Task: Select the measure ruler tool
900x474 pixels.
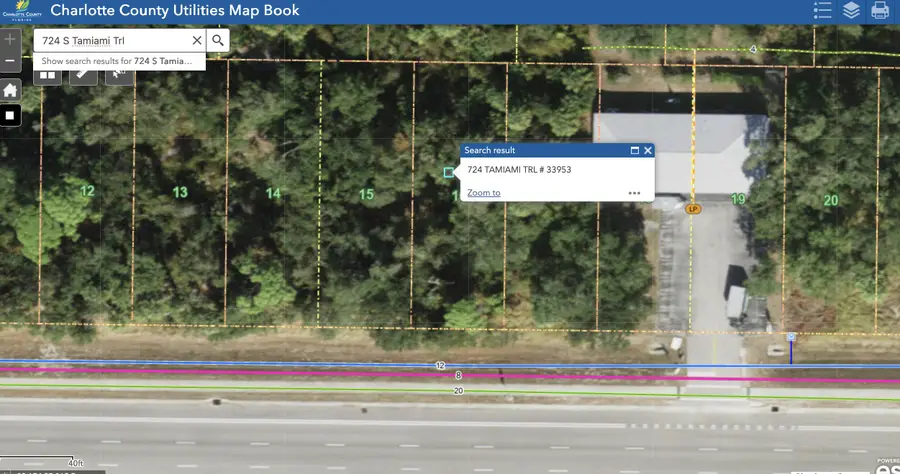Action: (83, 75)
